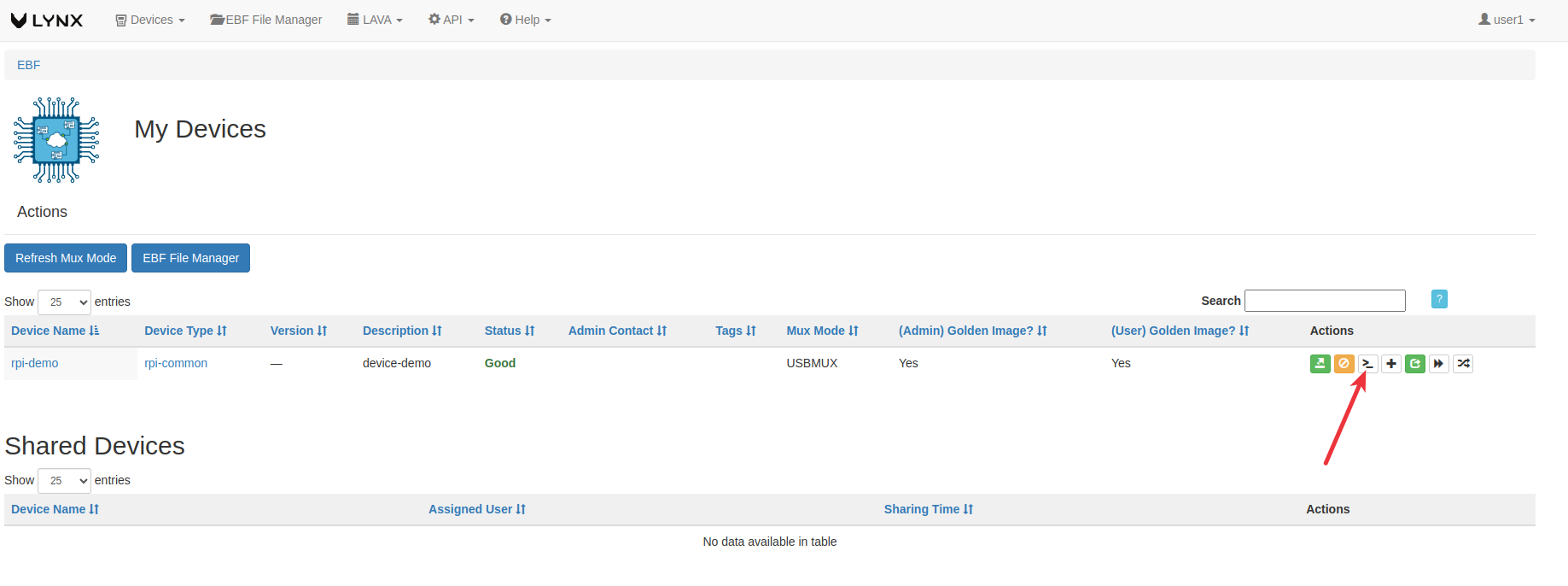Click the USBMUX mux mode cell
The image size is (1568, 586).
pos(812,363)
